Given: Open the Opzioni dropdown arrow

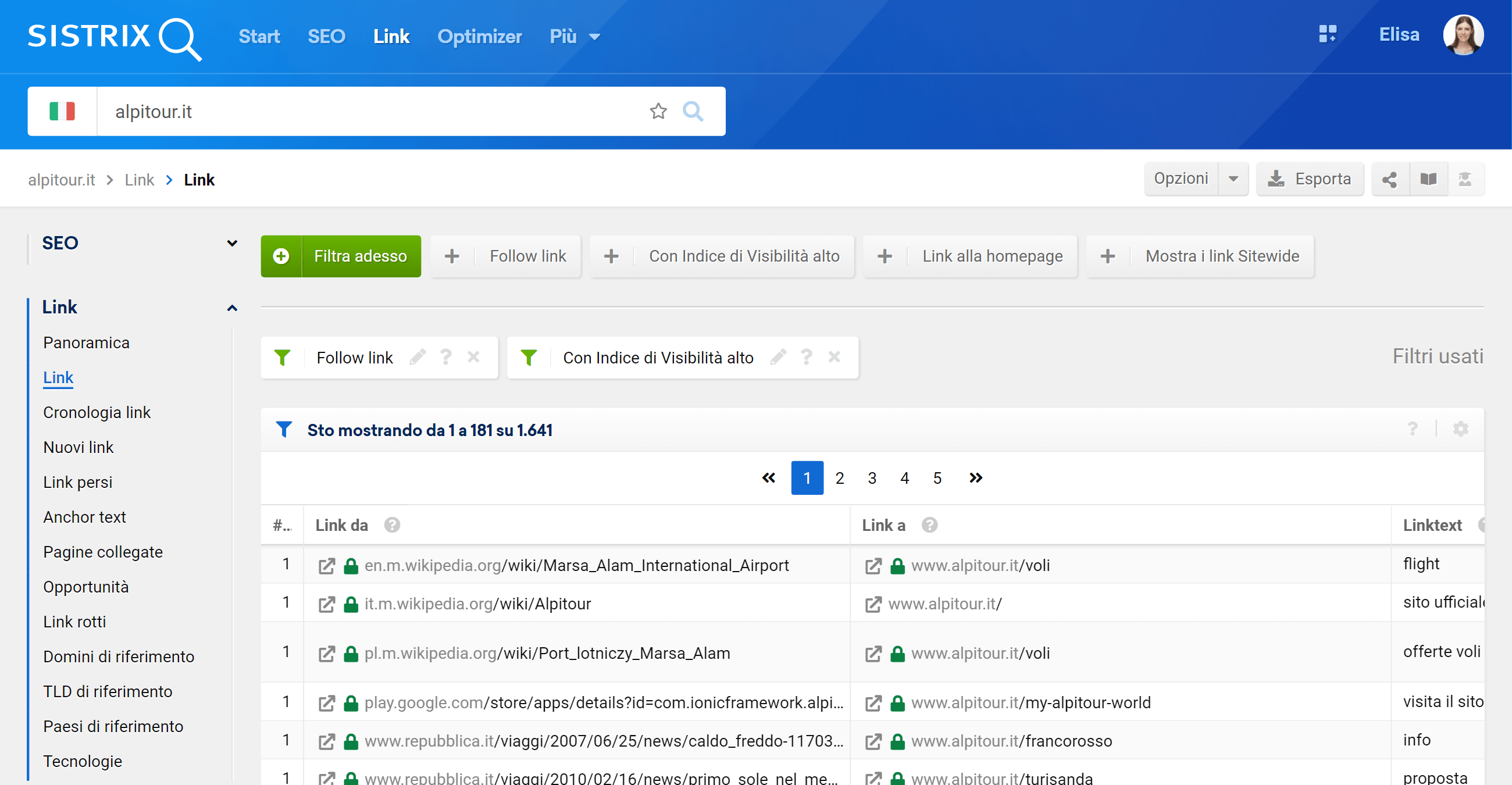Looking at the screenshot, I should pos(1233,179).
